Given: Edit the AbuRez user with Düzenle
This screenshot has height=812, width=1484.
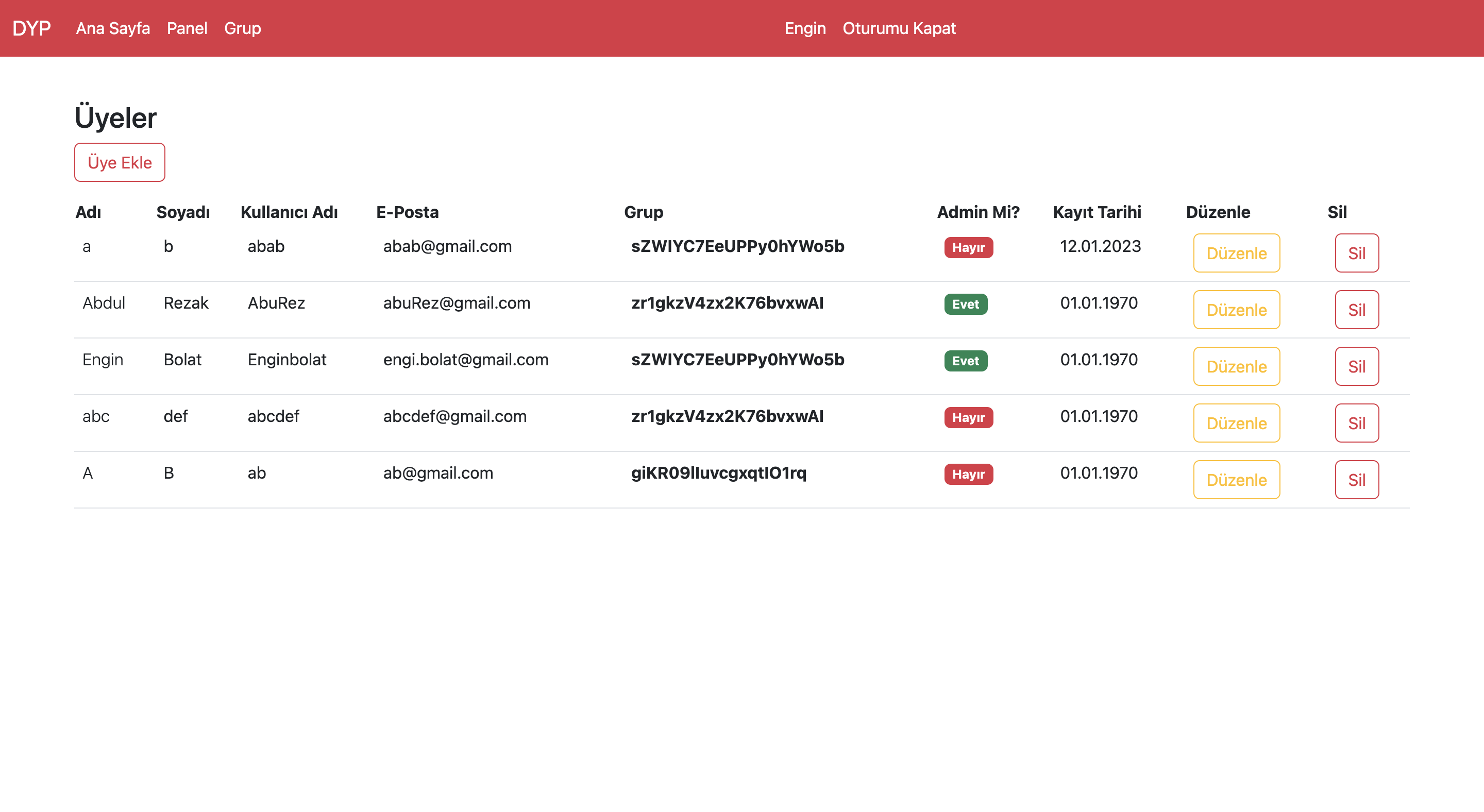Looking at the screenshot, I should pos(1236,310).
